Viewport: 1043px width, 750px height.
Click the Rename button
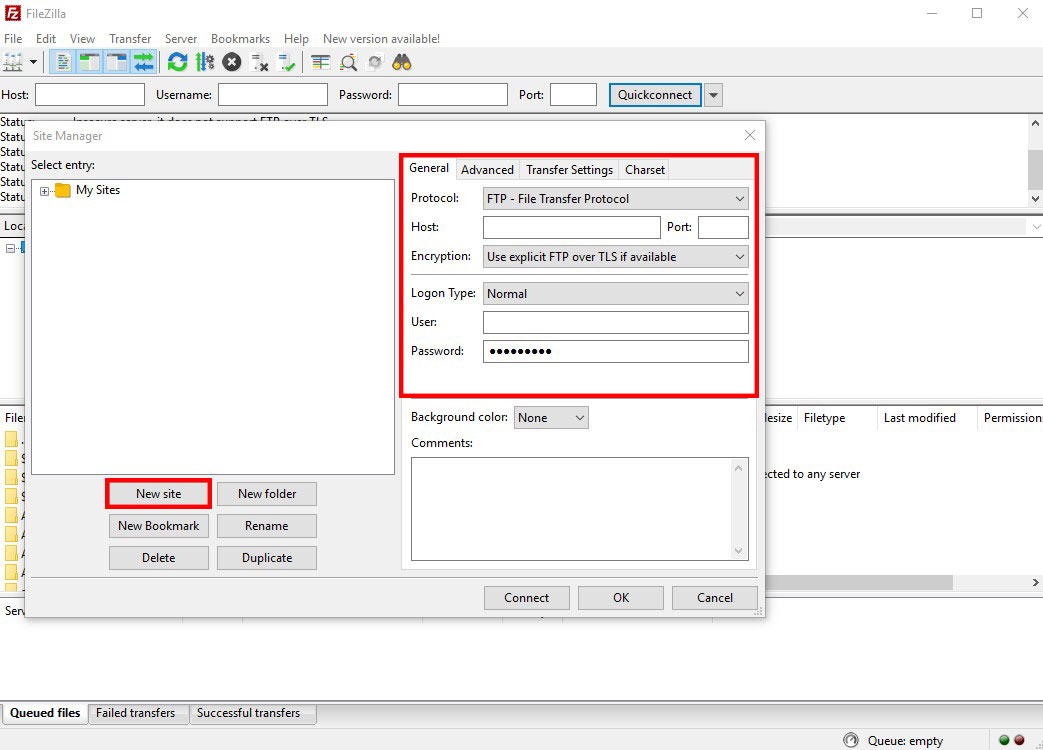(267, 526)
